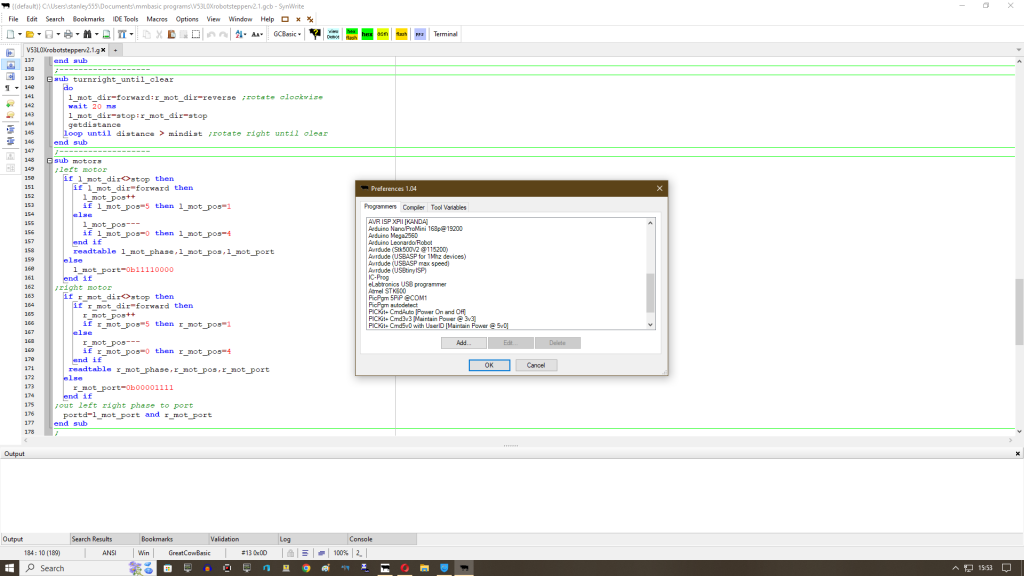
Task: Expand the New file dropdown arrow
Action: [x=20, y=34]
